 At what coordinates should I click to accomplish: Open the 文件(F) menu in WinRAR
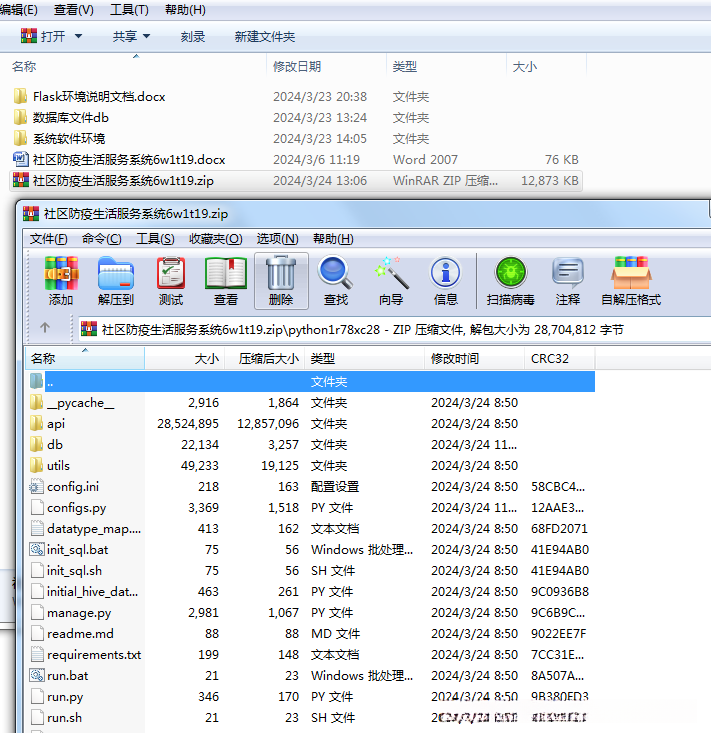(x=49, y=239)
